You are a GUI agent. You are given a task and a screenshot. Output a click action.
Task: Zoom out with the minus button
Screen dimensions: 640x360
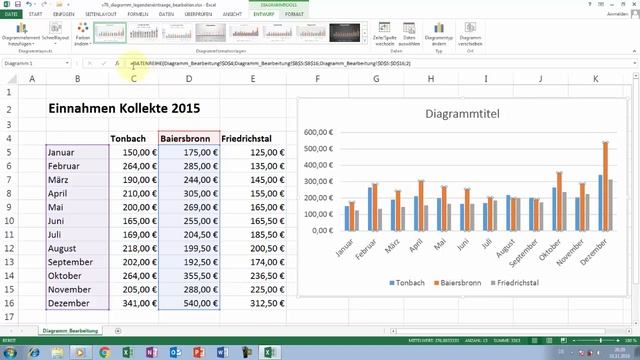click(x=573, y=340)
